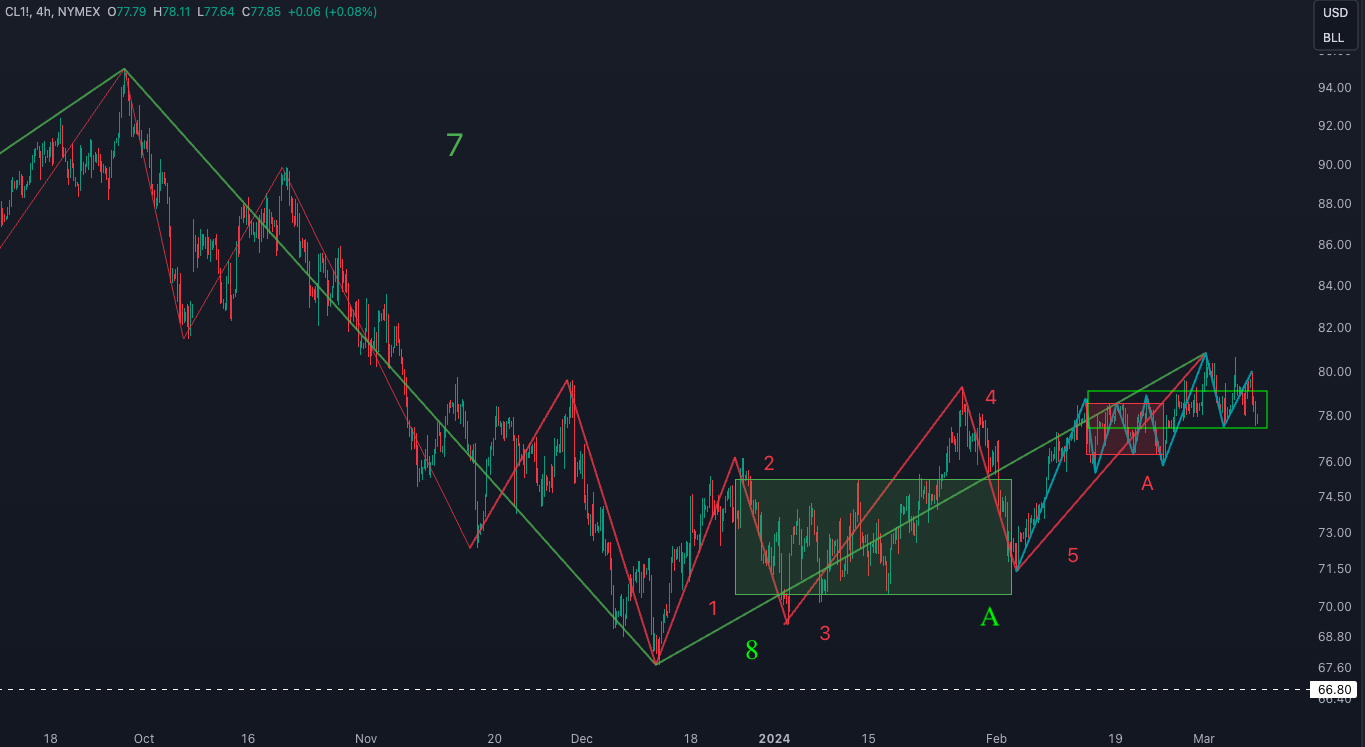The width and height of the screenshot is (1365, 747).
Task: Click the 2024 label on time axis
Action: coord(774,739)
